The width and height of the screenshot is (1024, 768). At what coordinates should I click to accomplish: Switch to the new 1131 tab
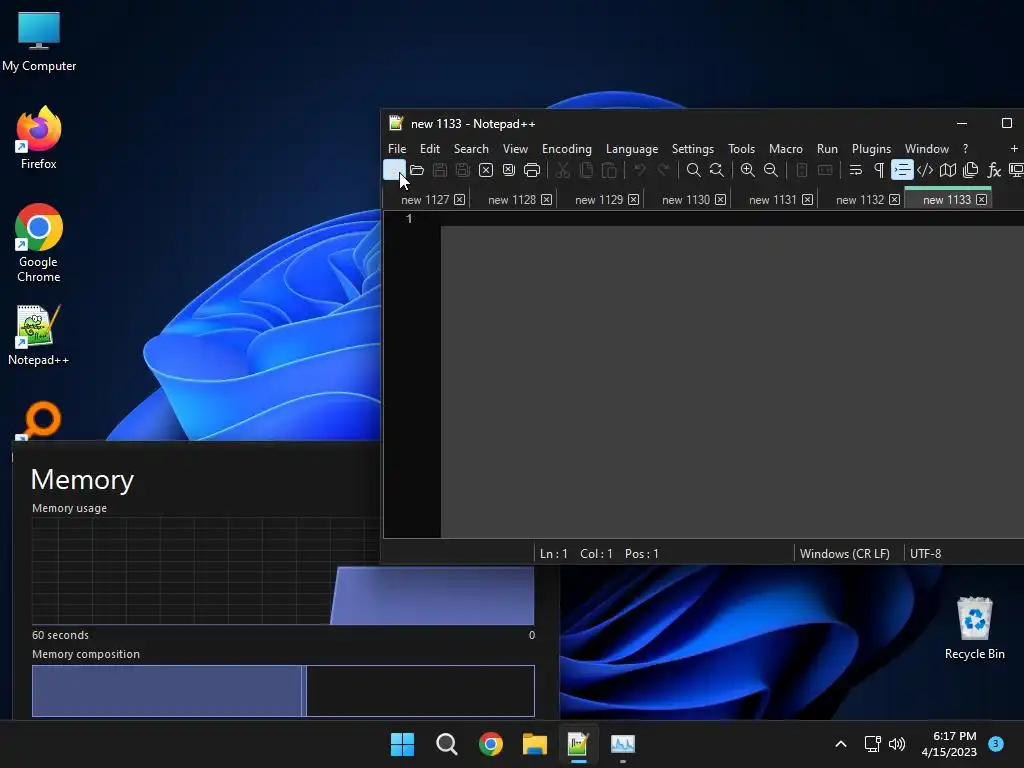point(773,200)
